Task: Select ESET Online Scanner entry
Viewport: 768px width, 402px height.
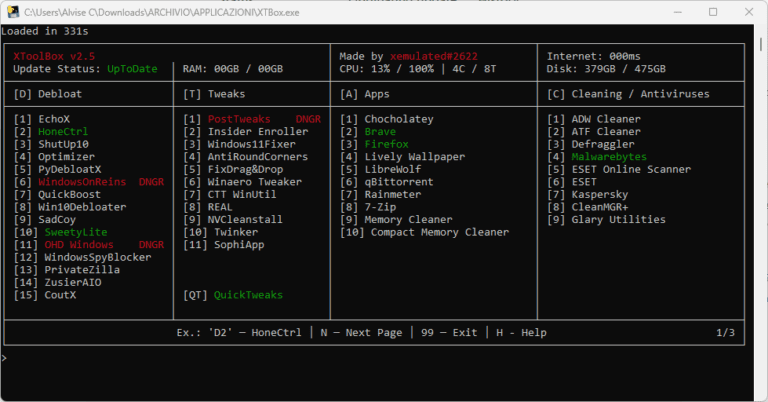Action: pos(619,169)
